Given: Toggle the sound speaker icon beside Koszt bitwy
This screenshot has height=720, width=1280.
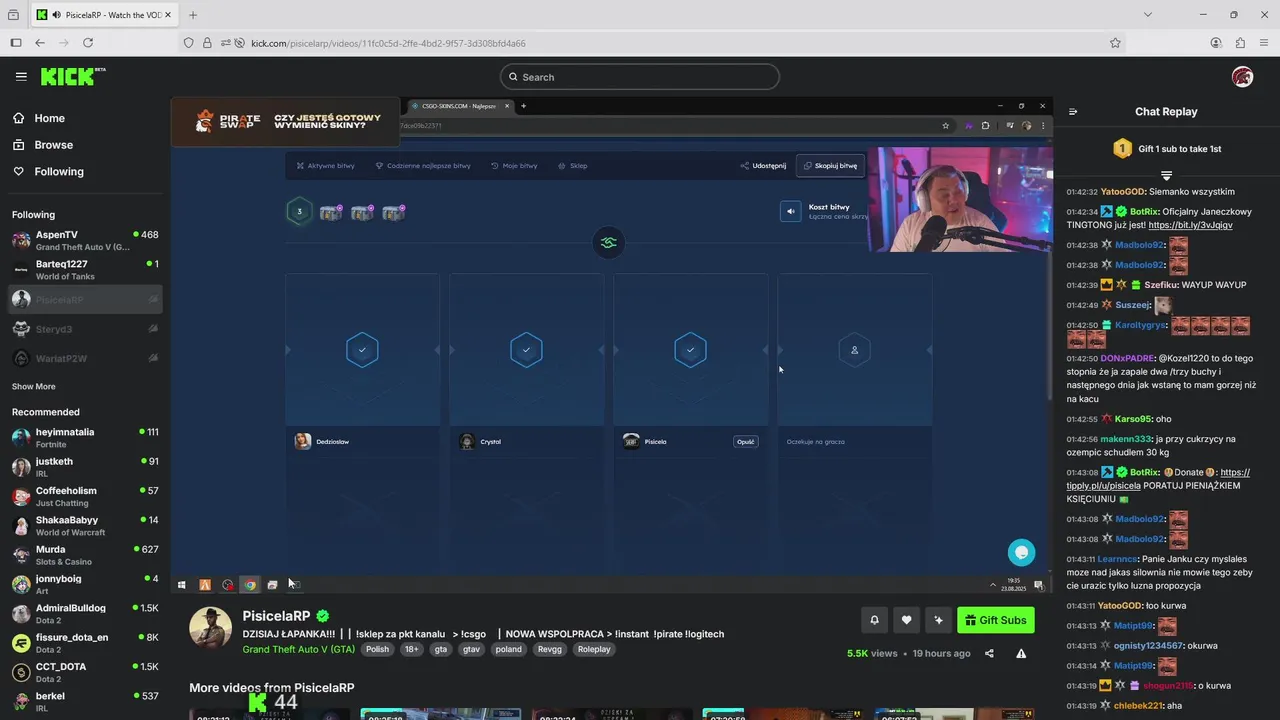Looking at the screenshot, I should point(791,211).
